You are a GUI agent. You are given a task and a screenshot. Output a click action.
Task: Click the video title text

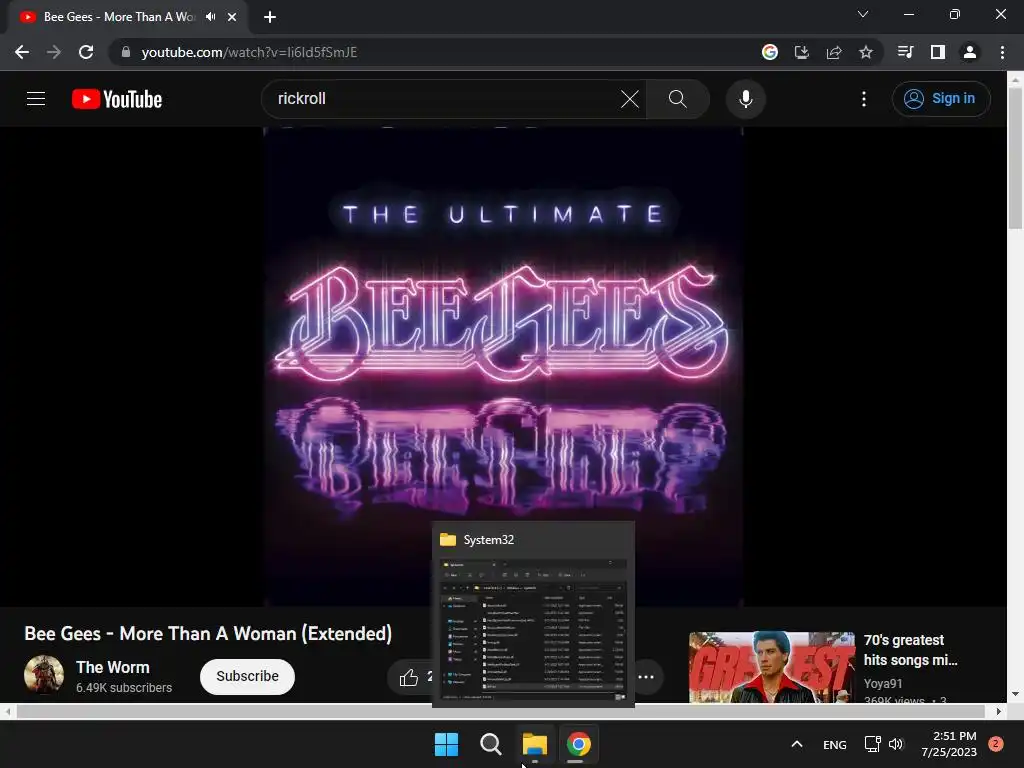208,634
